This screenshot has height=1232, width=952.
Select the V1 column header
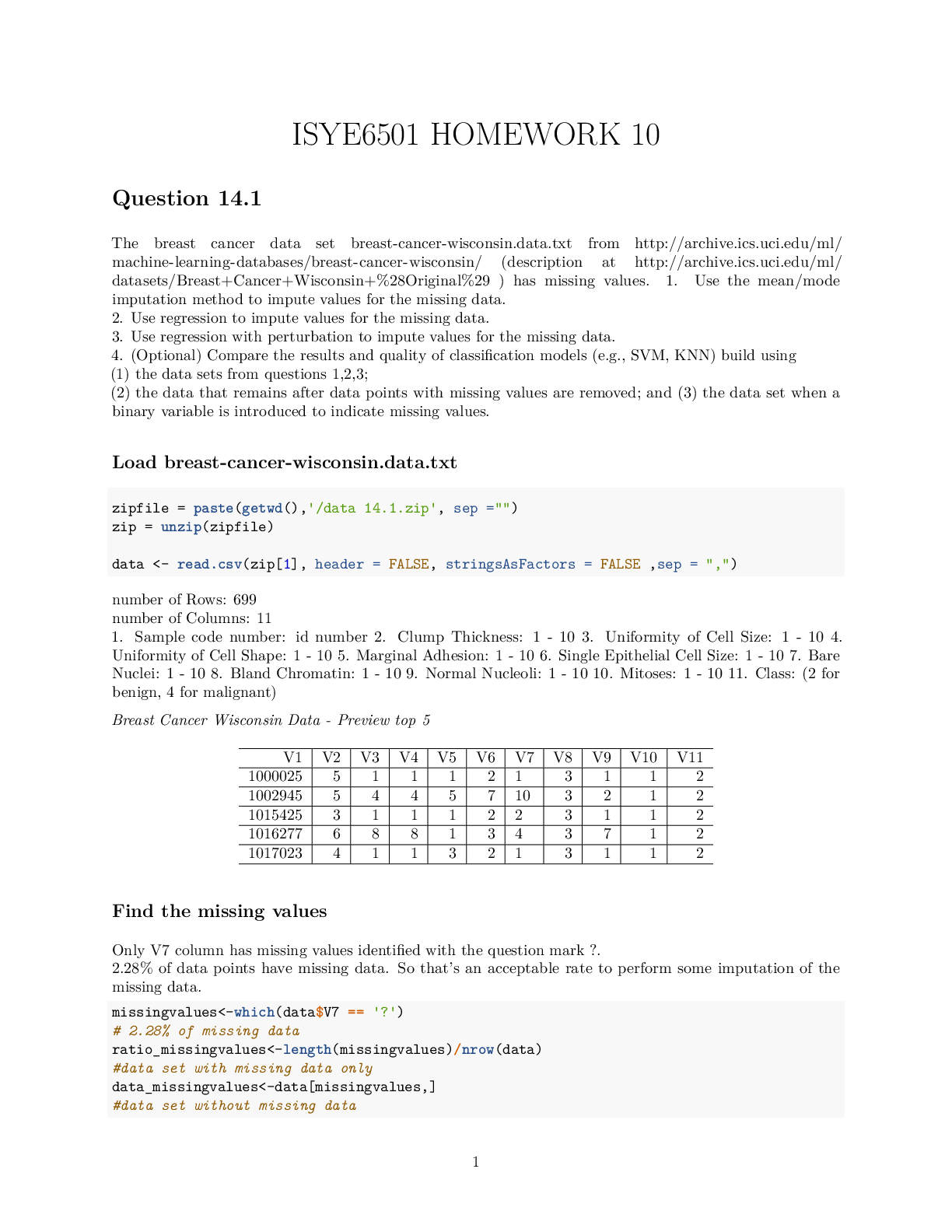292,758
